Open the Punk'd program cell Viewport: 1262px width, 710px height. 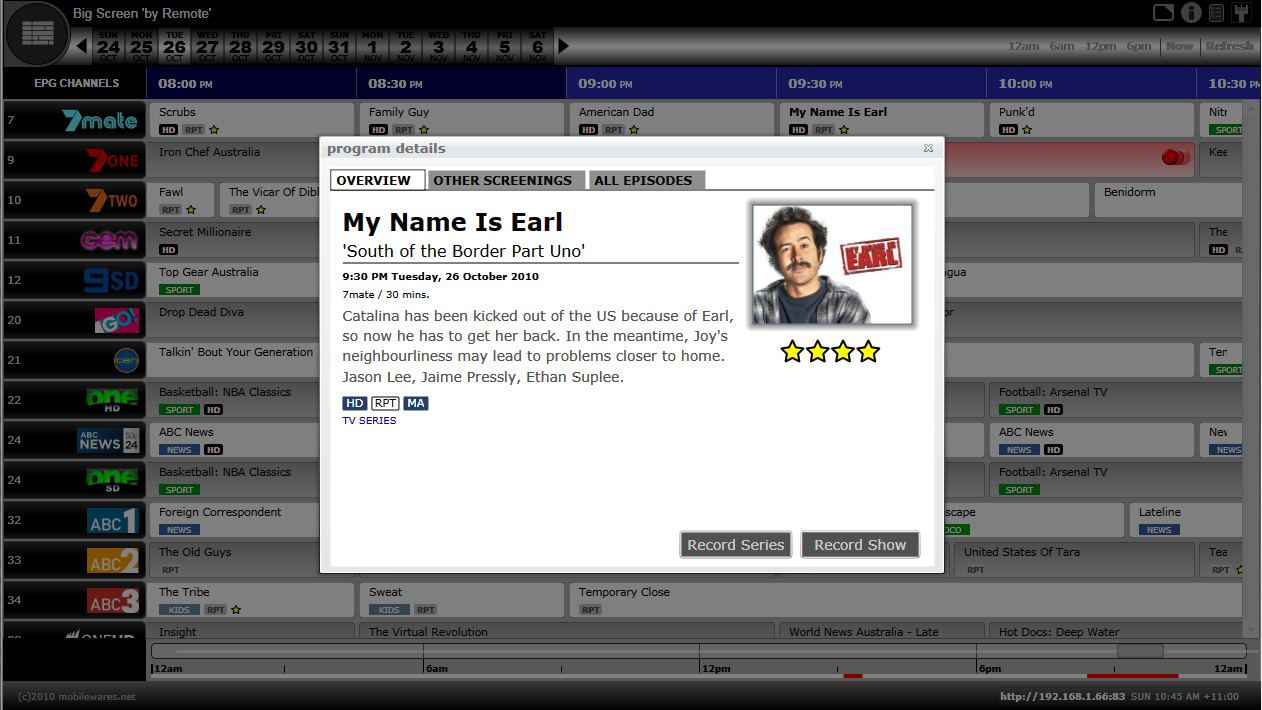pos(1092,120)
